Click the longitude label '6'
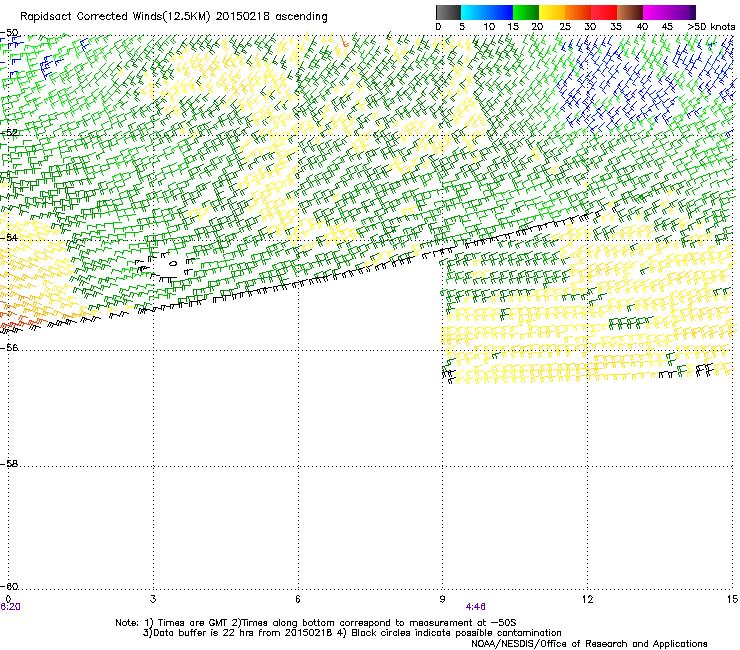 click(297, 599)
